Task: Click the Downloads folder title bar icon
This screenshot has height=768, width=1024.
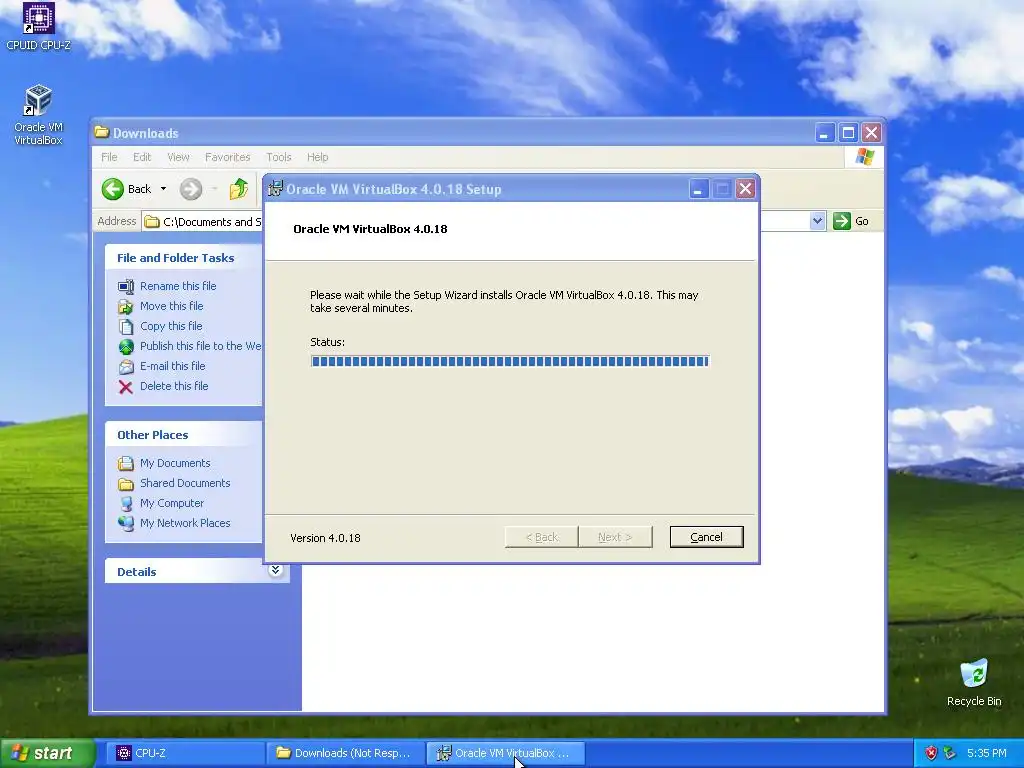Action: [101, 132]
